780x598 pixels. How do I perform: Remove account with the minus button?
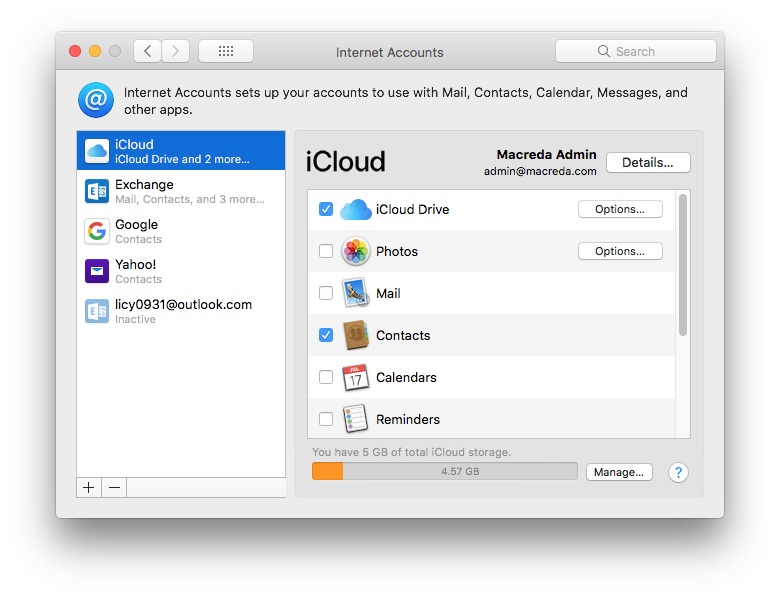[x=114, y=488]
